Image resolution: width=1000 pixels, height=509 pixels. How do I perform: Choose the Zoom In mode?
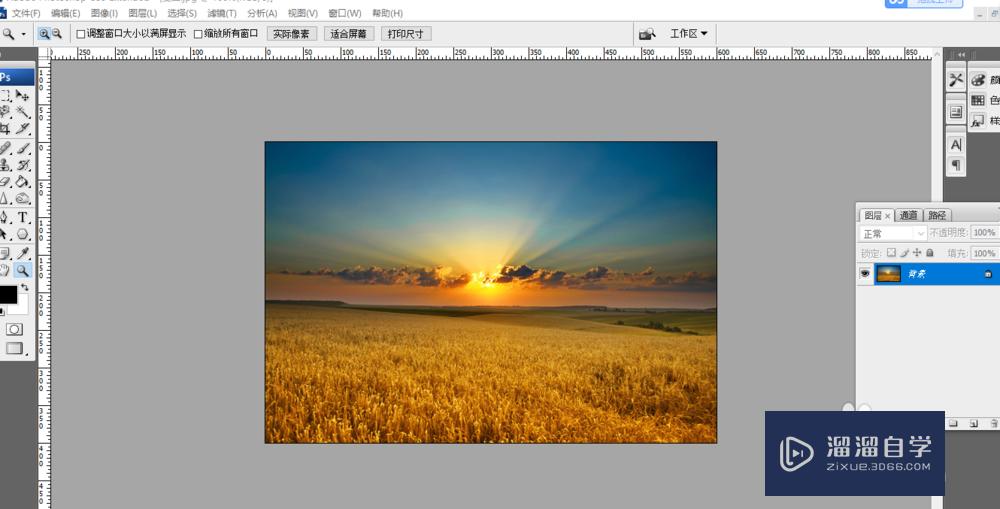pyautogui.click(x=43, y=34)
